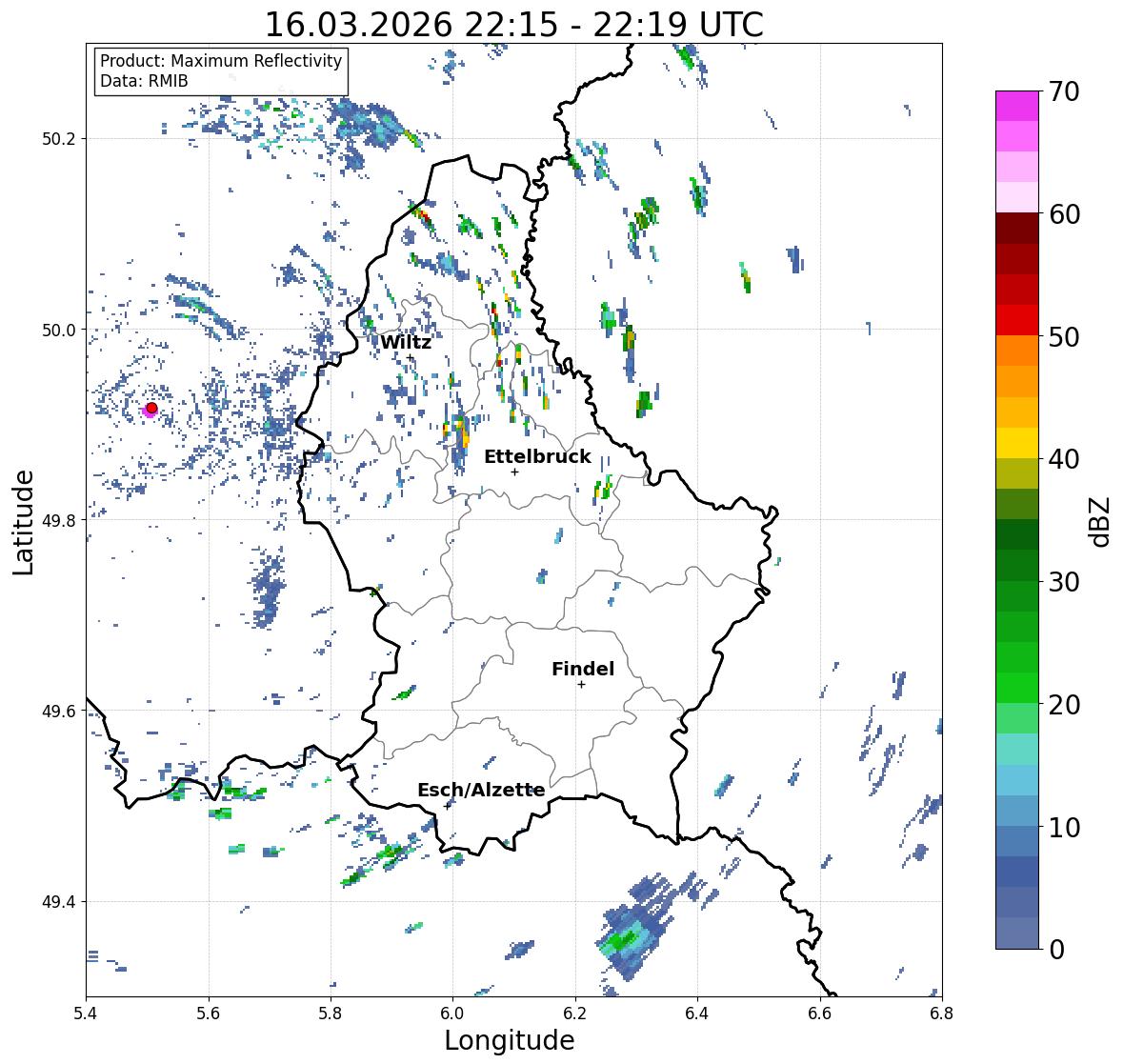Click the 6.0 longitude tick label
The image size is (1123, 1064).
pos(452,1014)
